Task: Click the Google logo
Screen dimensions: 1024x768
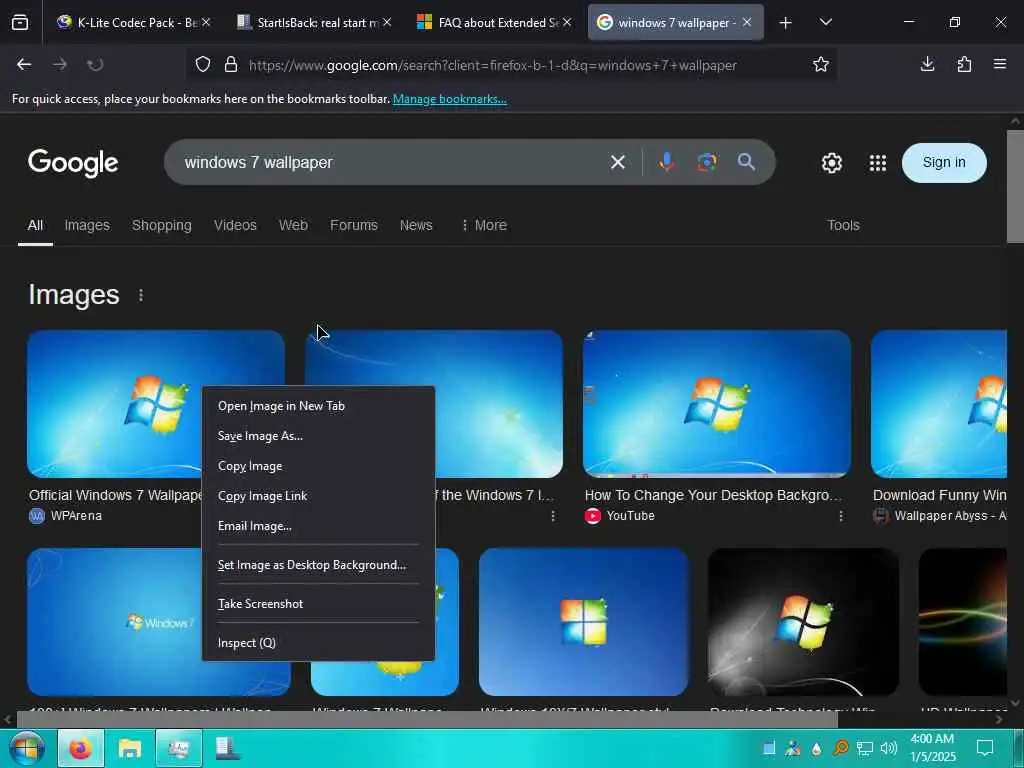Action: tap(73, 163)
